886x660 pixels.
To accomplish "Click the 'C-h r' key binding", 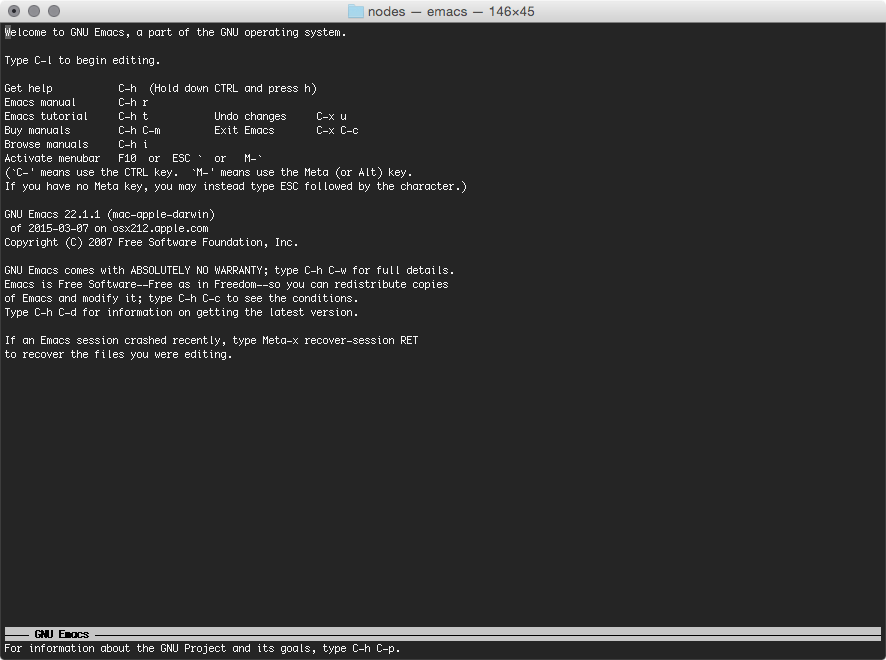I will point(133,102).
